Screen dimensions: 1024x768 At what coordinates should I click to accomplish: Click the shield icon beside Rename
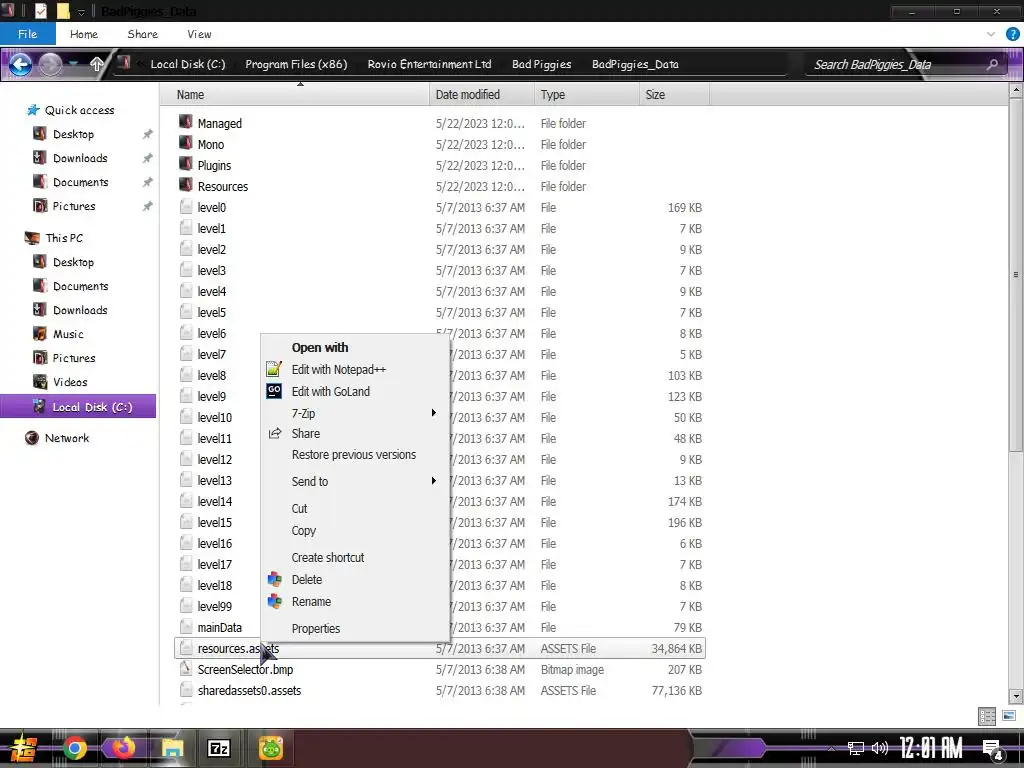tap(274, 601)
